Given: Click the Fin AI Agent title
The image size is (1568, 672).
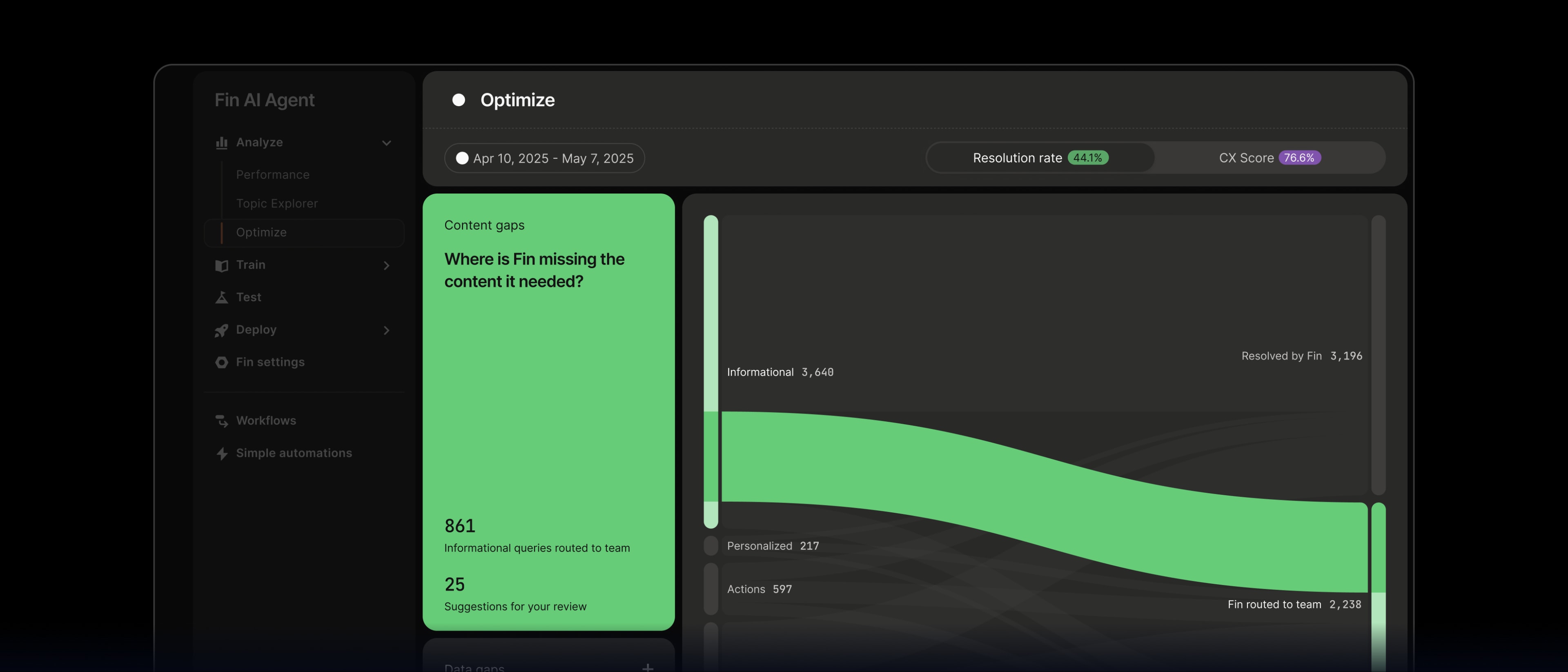Looking at the screenshot, I should pos(264,100).
